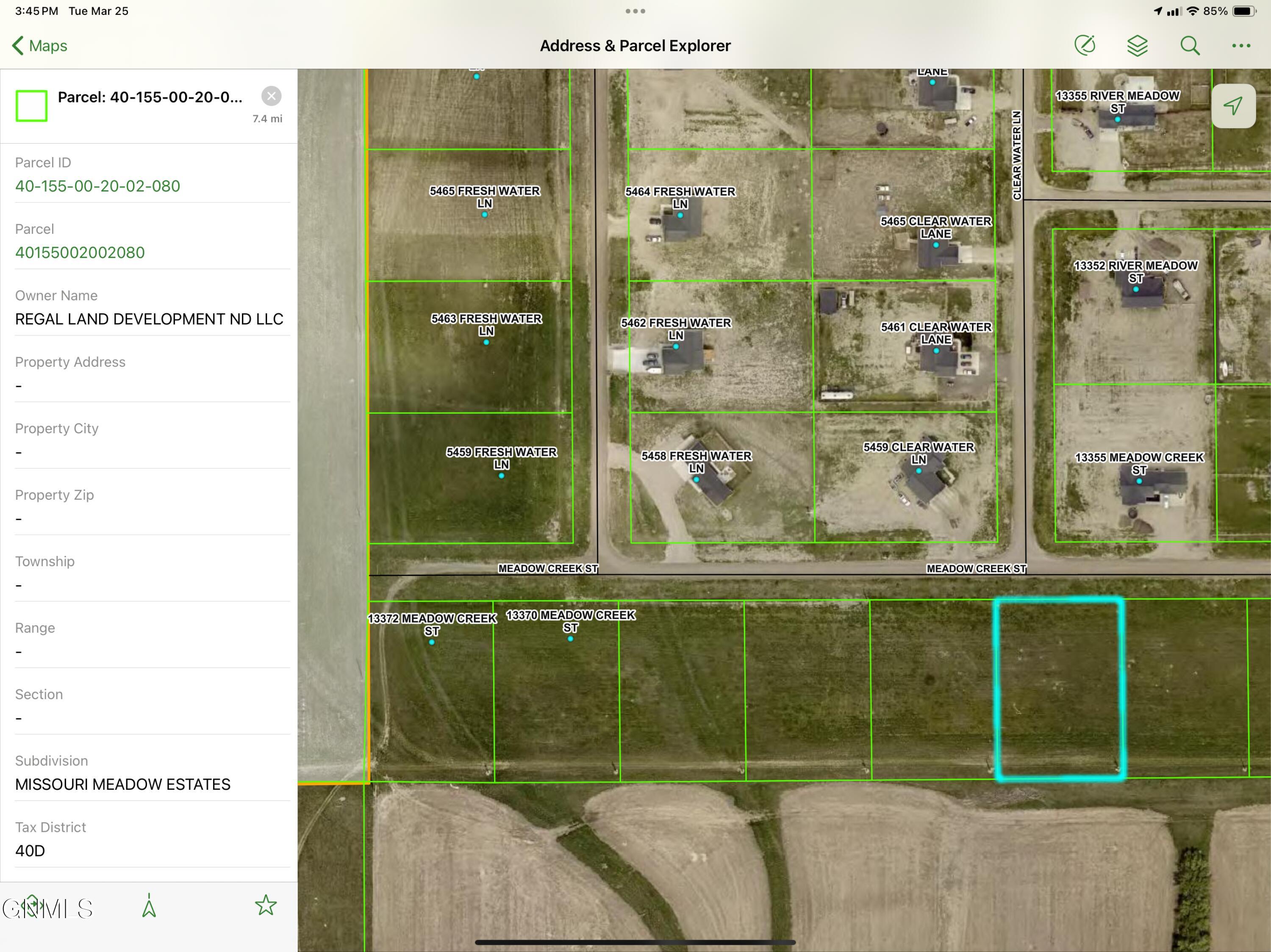Tap the 13372 Meadow Creek St address marker

point(432,642)
